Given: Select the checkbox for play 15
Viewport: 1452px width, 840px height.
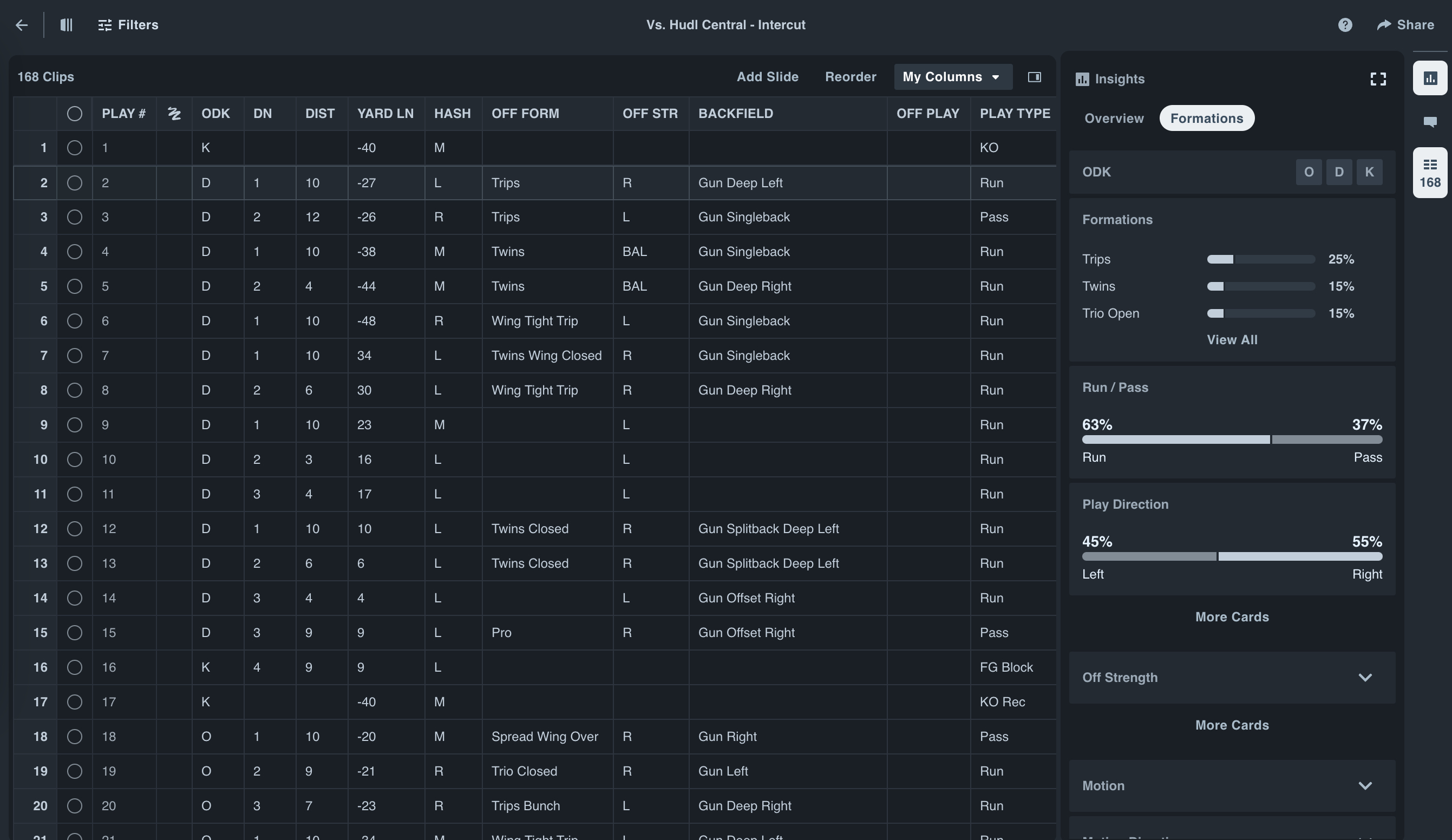Looking at the screenshot, I should [74, 633].
